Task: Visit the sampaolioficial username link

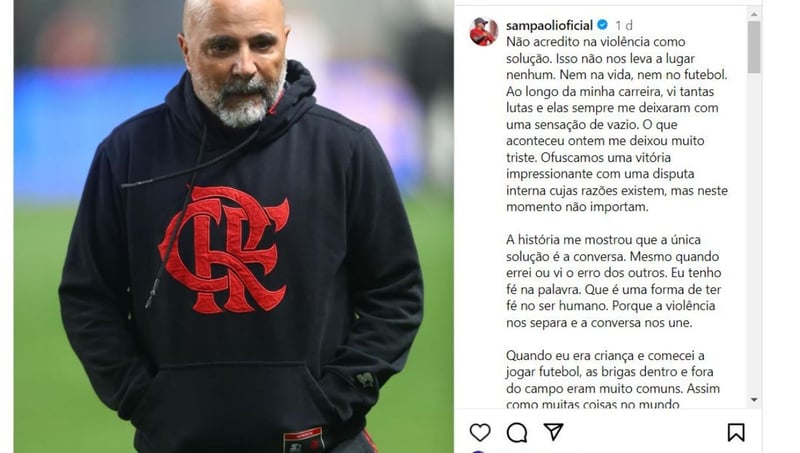Action: pyautogui.click(x=549, y=25)
